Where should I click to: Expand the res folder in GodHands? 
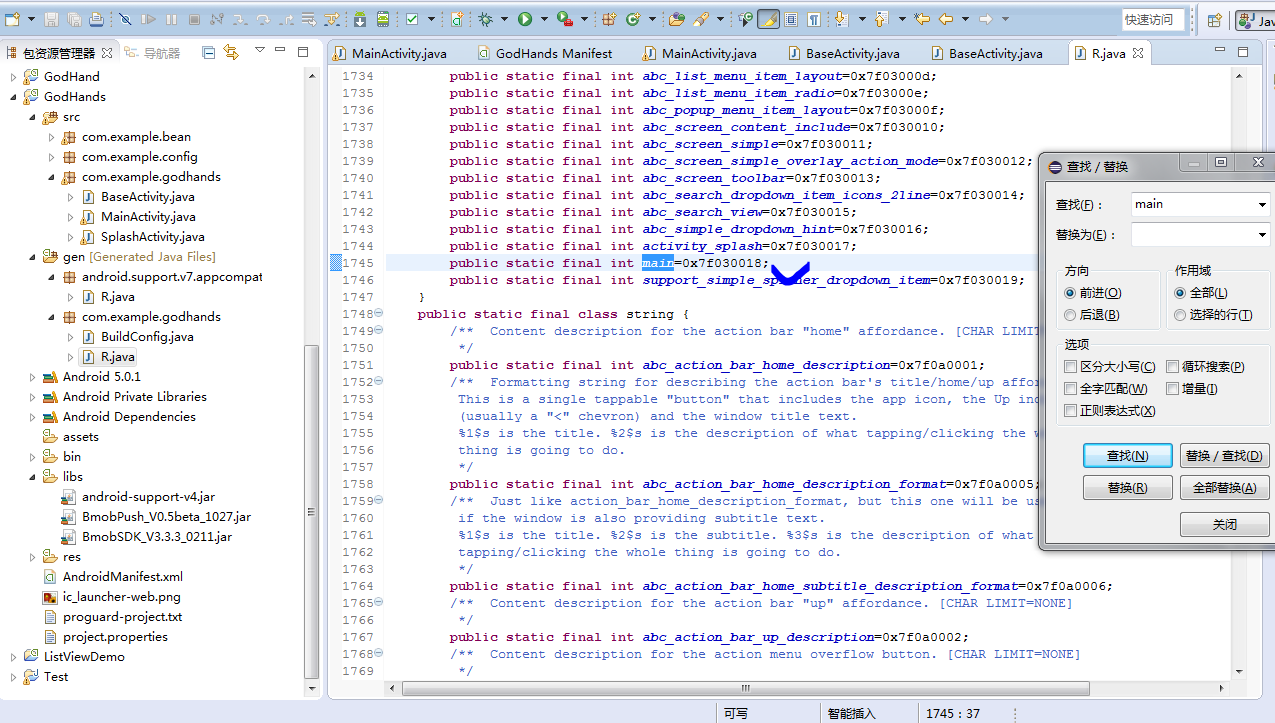tap(33, 557)
